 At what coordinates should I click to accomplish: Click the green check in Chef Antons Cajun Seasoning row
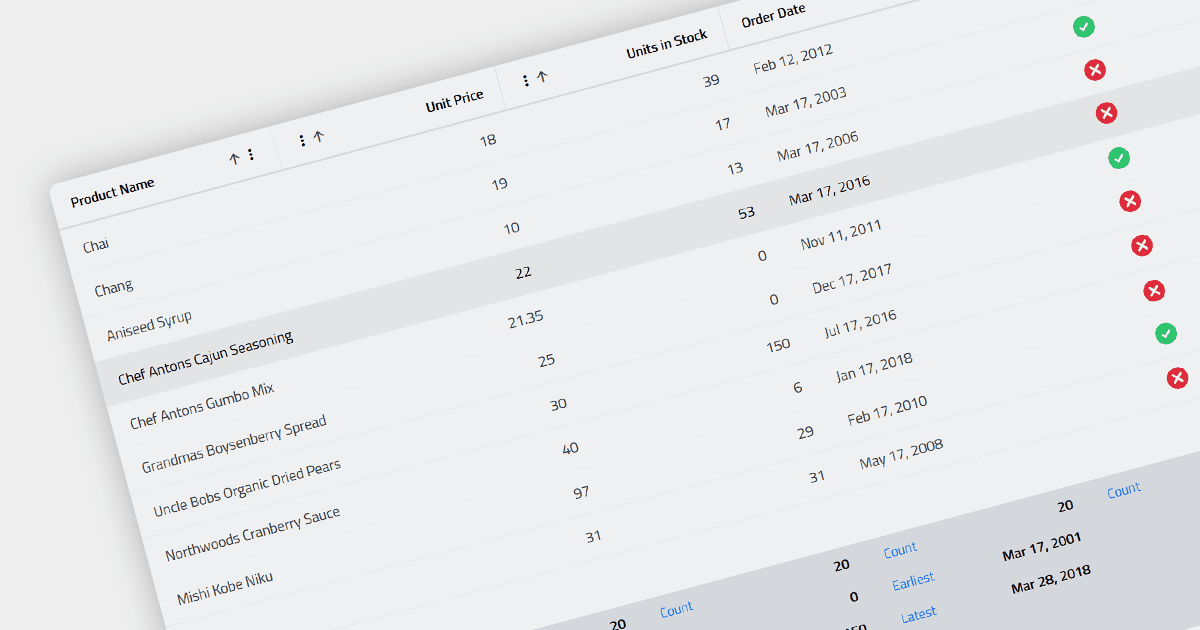pyautogui.click(x=1119, y=158)
